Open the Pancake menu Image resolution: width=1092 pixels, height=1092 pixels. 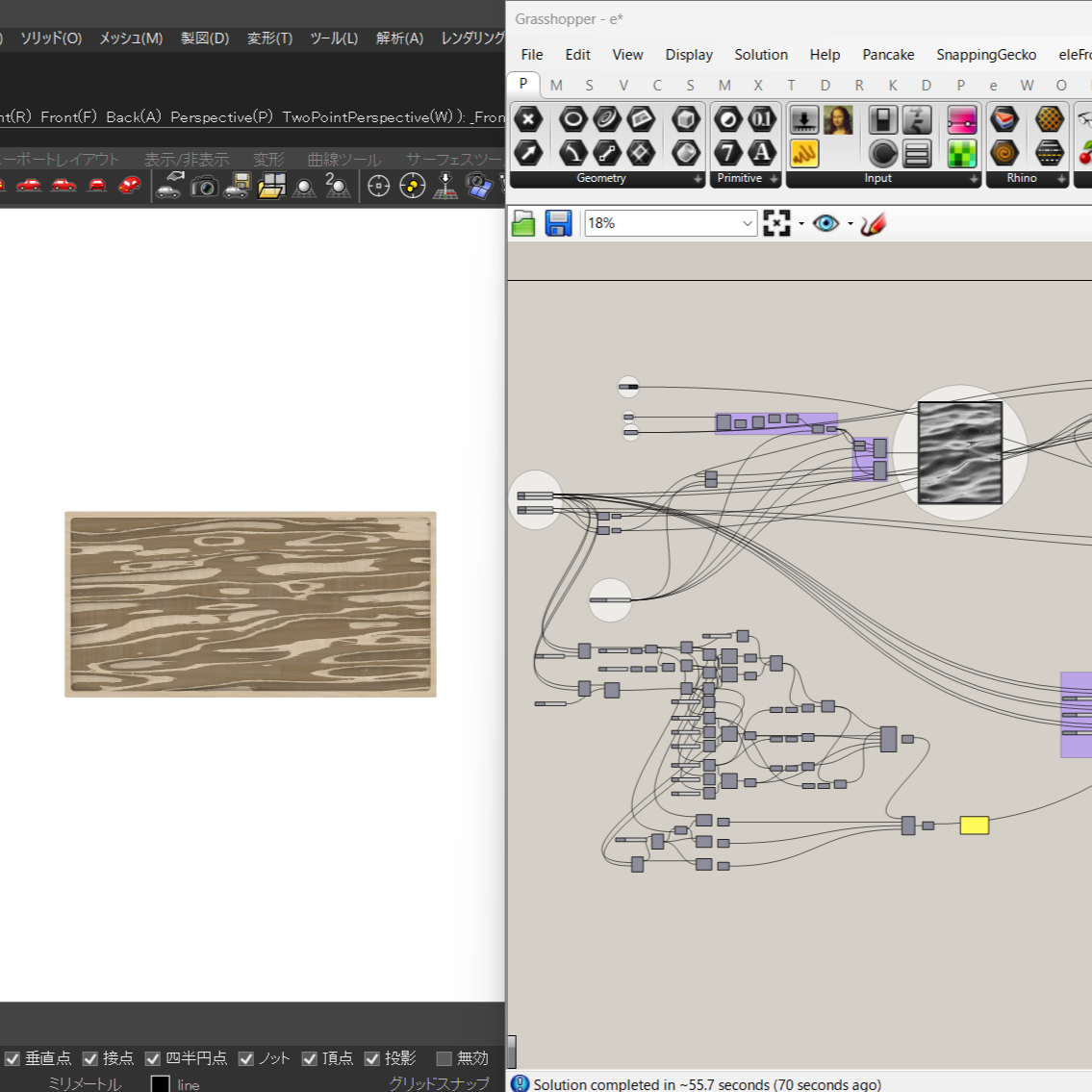(x=888, y=54)
